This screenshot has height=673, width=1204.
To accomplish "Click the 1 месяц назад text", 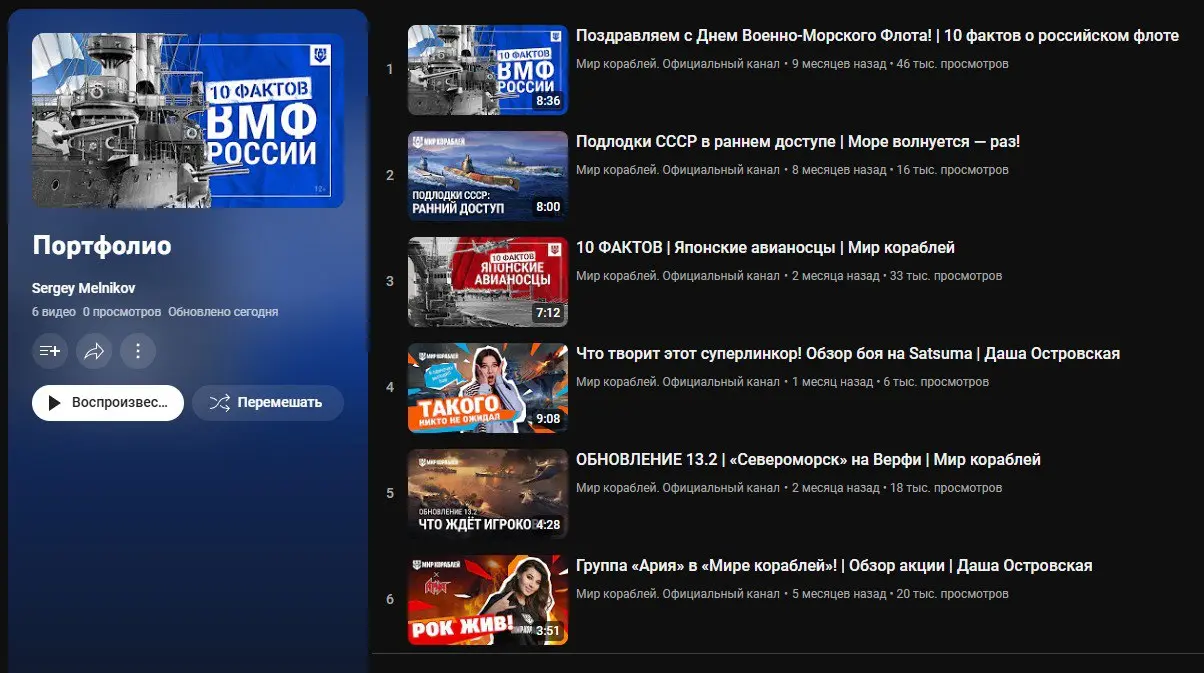I will point(832,382).
